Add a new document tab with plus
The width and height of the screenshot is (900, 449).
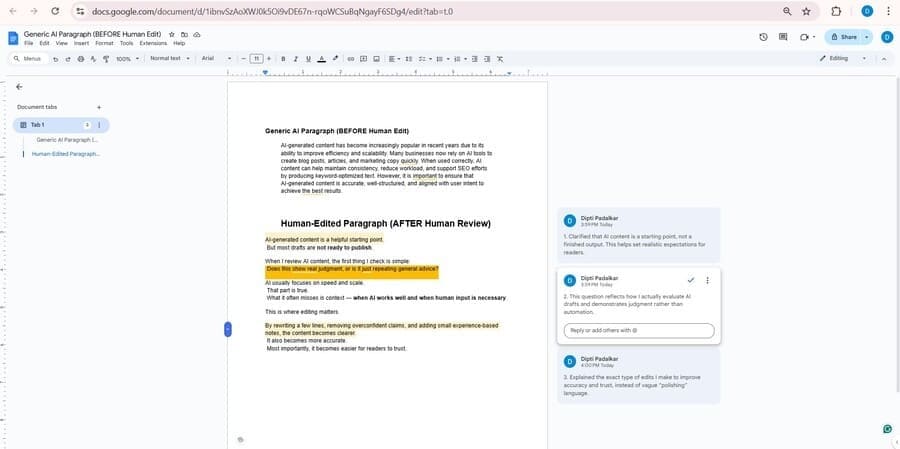[x=99, y=107]
